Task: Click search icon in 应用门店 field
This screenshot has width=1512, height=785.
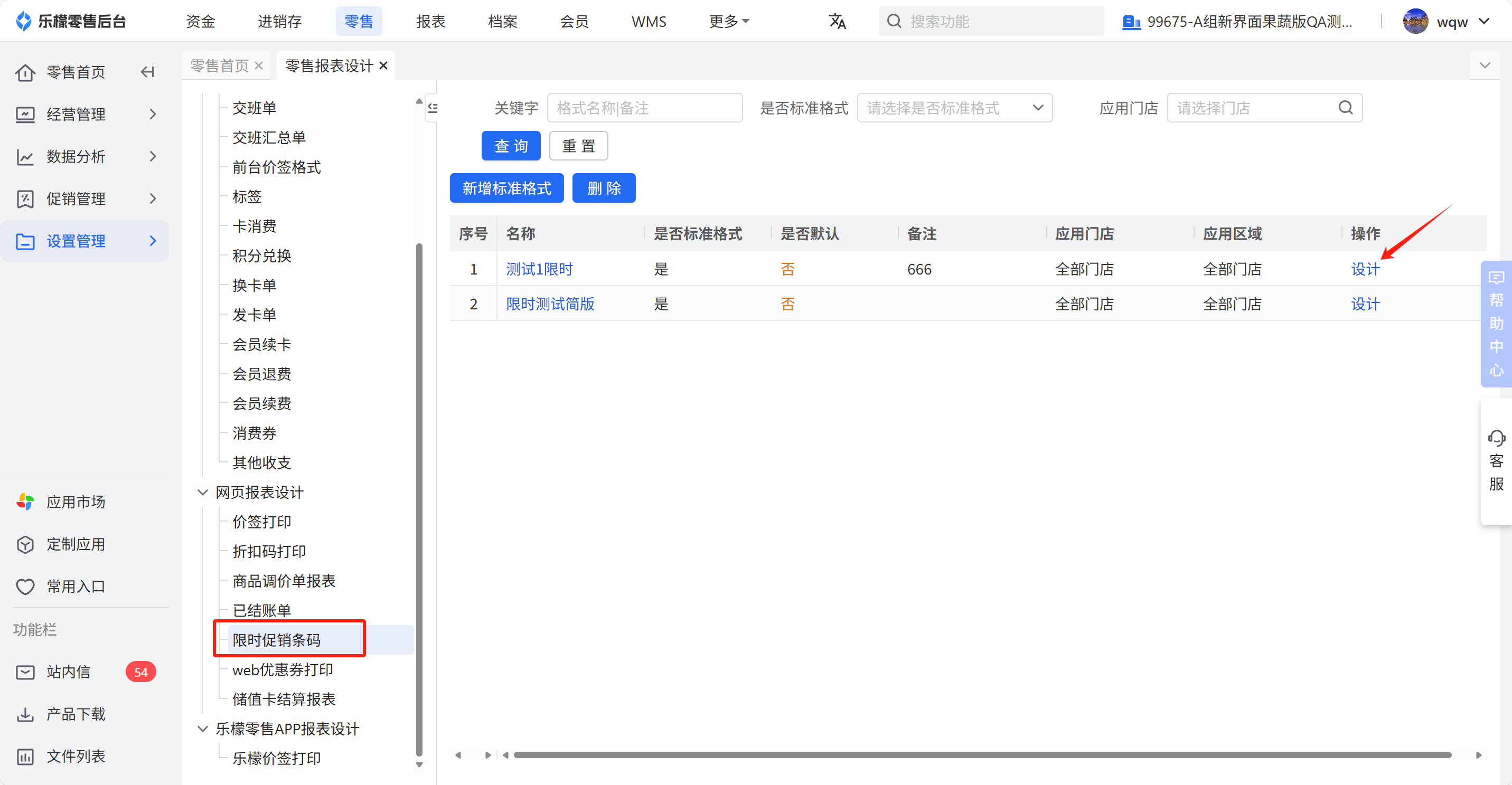Action: click(1345, 108)
